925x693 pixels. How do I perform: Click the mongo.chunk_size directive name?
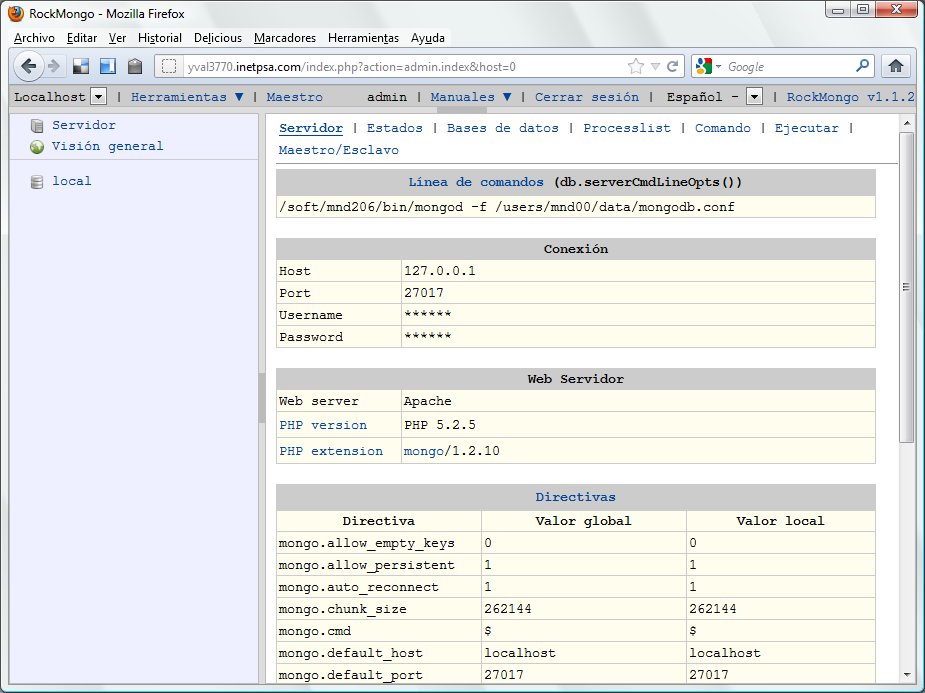pos(343,609)
